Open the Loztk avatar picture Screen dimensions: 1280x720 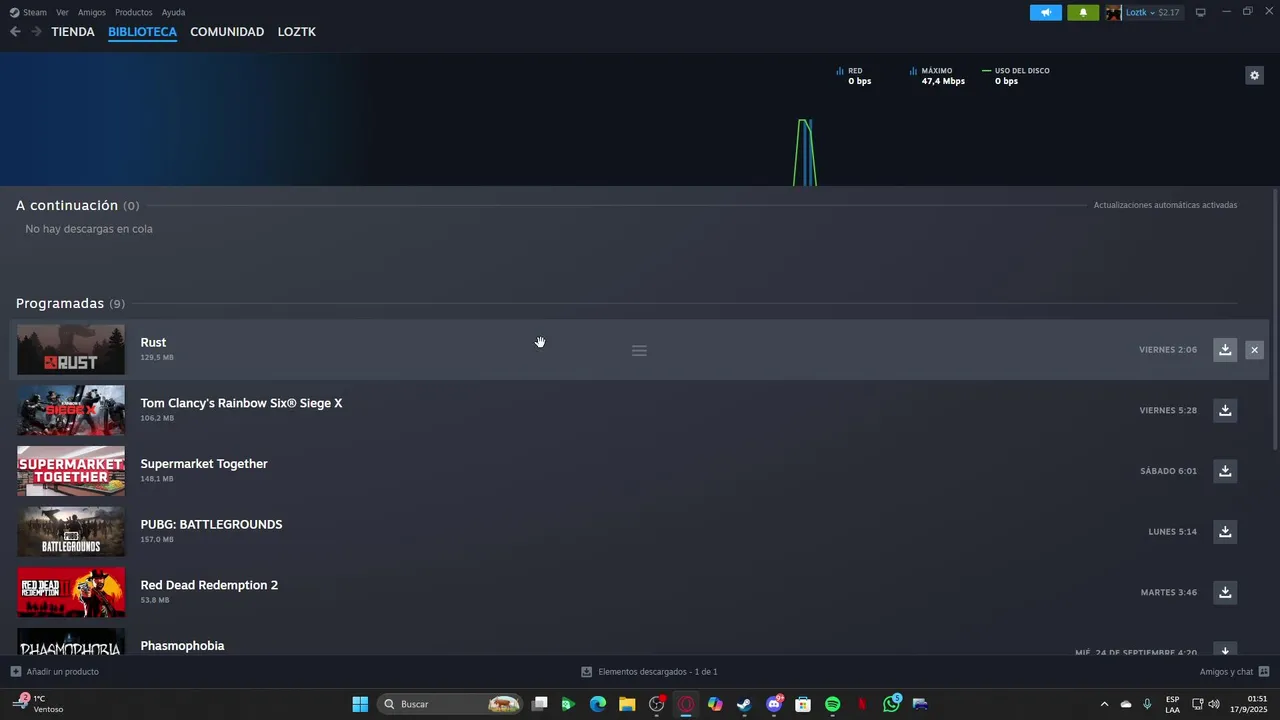pos(1113,12)
